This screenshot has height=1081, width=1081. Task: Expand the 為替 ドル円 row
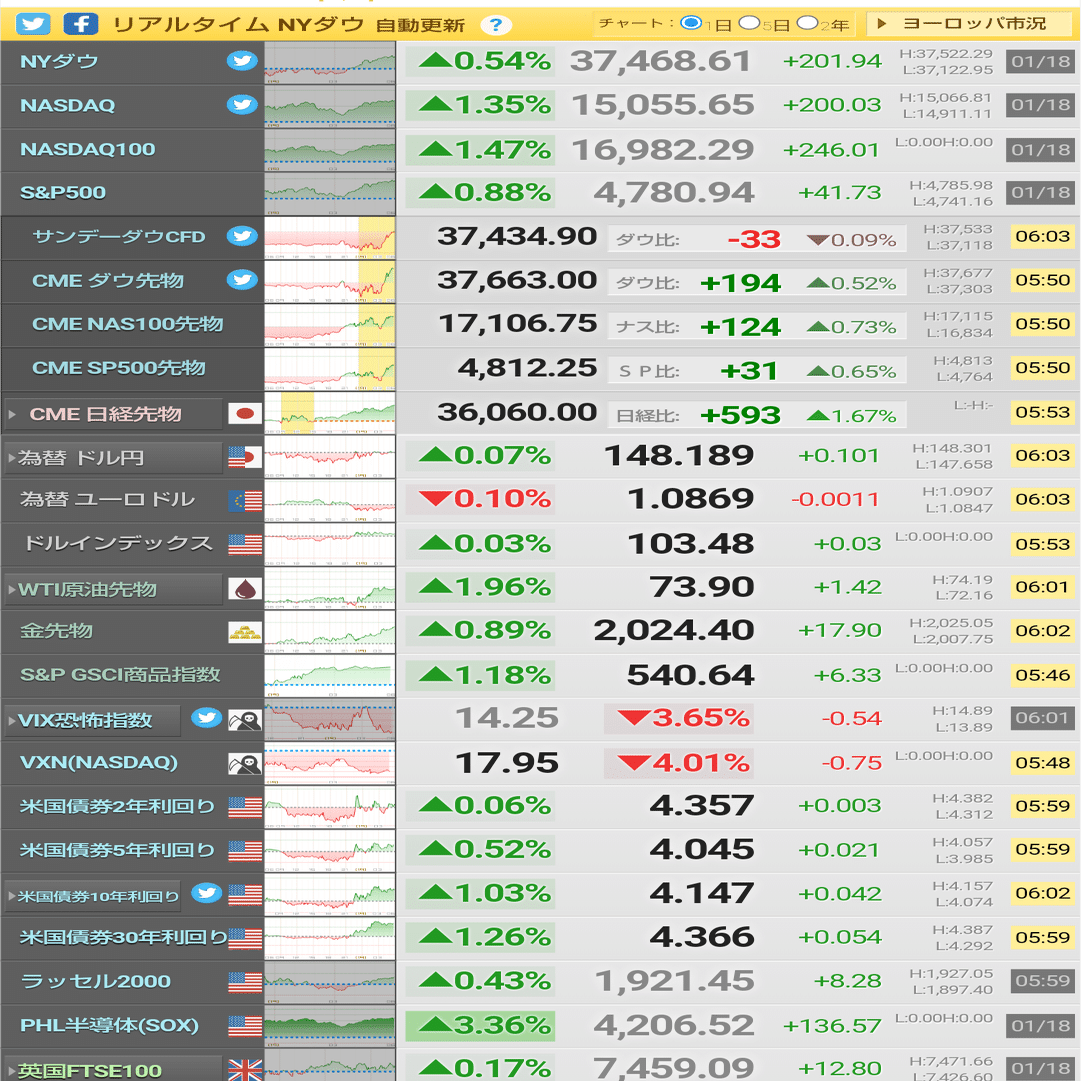[x=113, y=458]
